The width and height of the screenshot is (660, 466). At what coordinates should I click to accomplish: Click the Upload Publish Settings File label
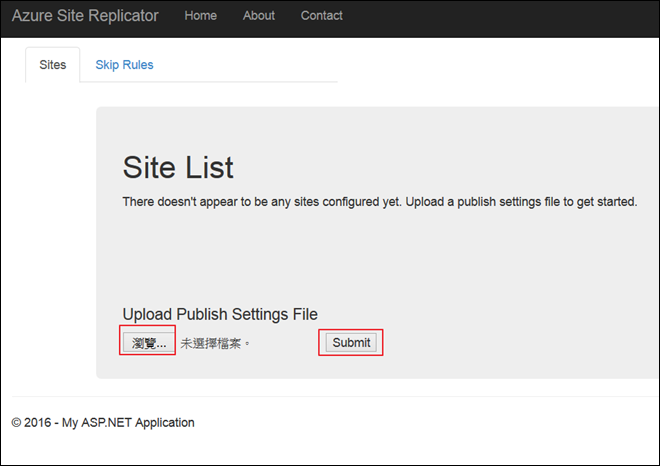click(x=220, y=314)
